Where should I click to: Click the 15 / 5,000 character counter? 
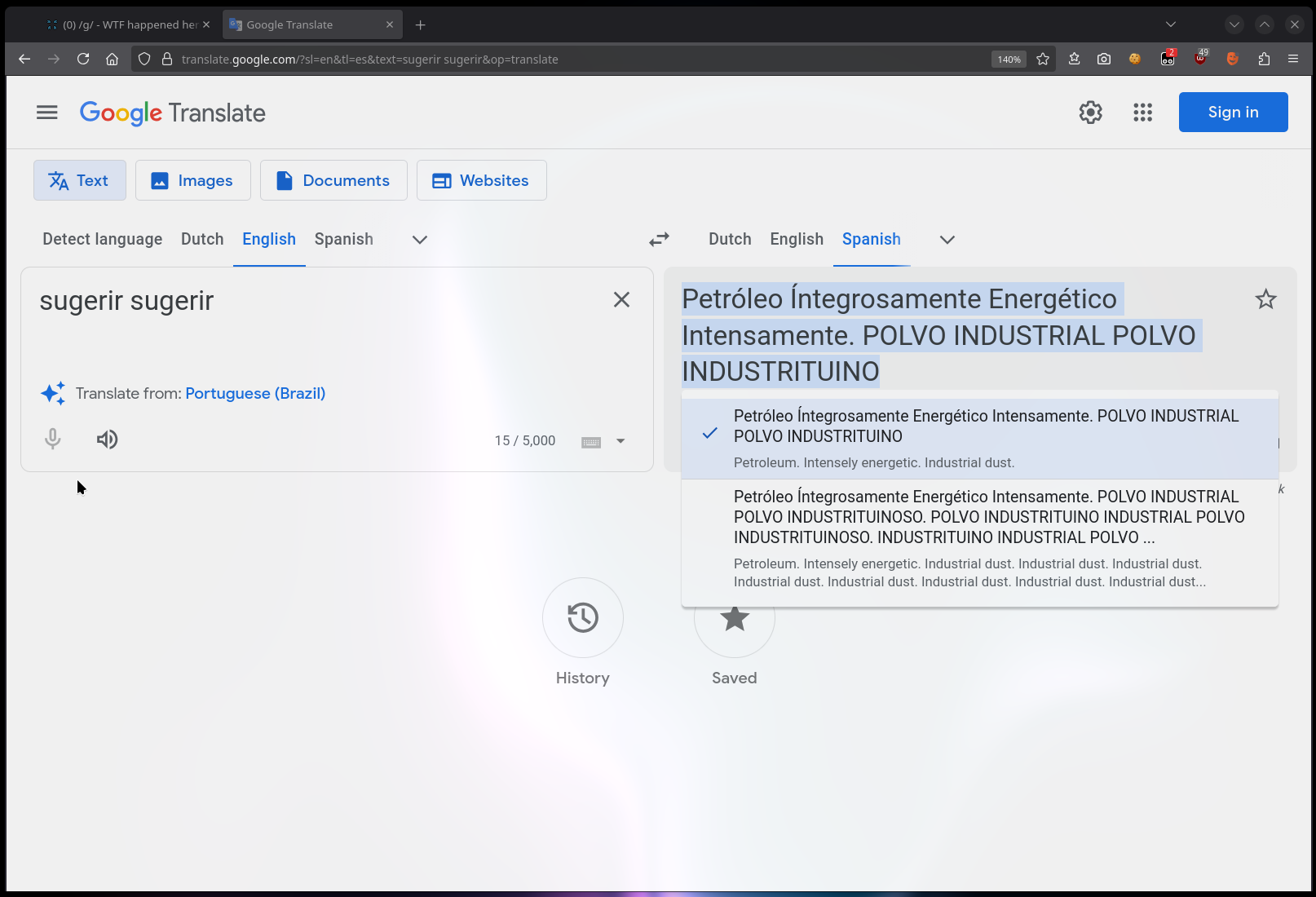tap(525, 440)
